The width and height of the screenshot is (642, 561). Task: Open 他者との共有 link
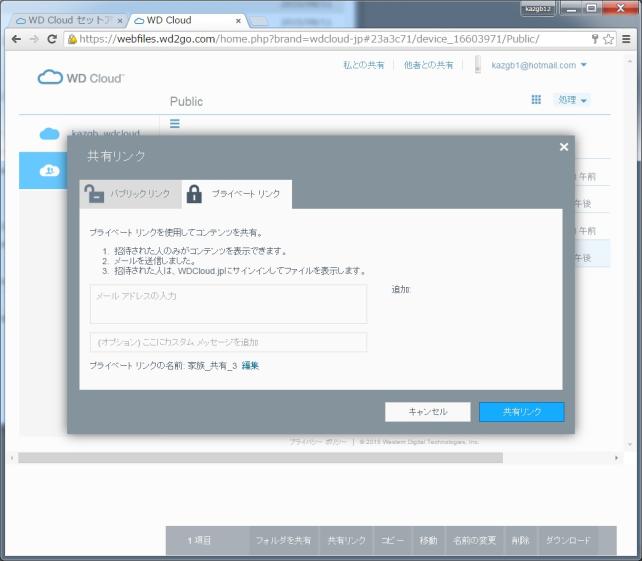(429, 65)
